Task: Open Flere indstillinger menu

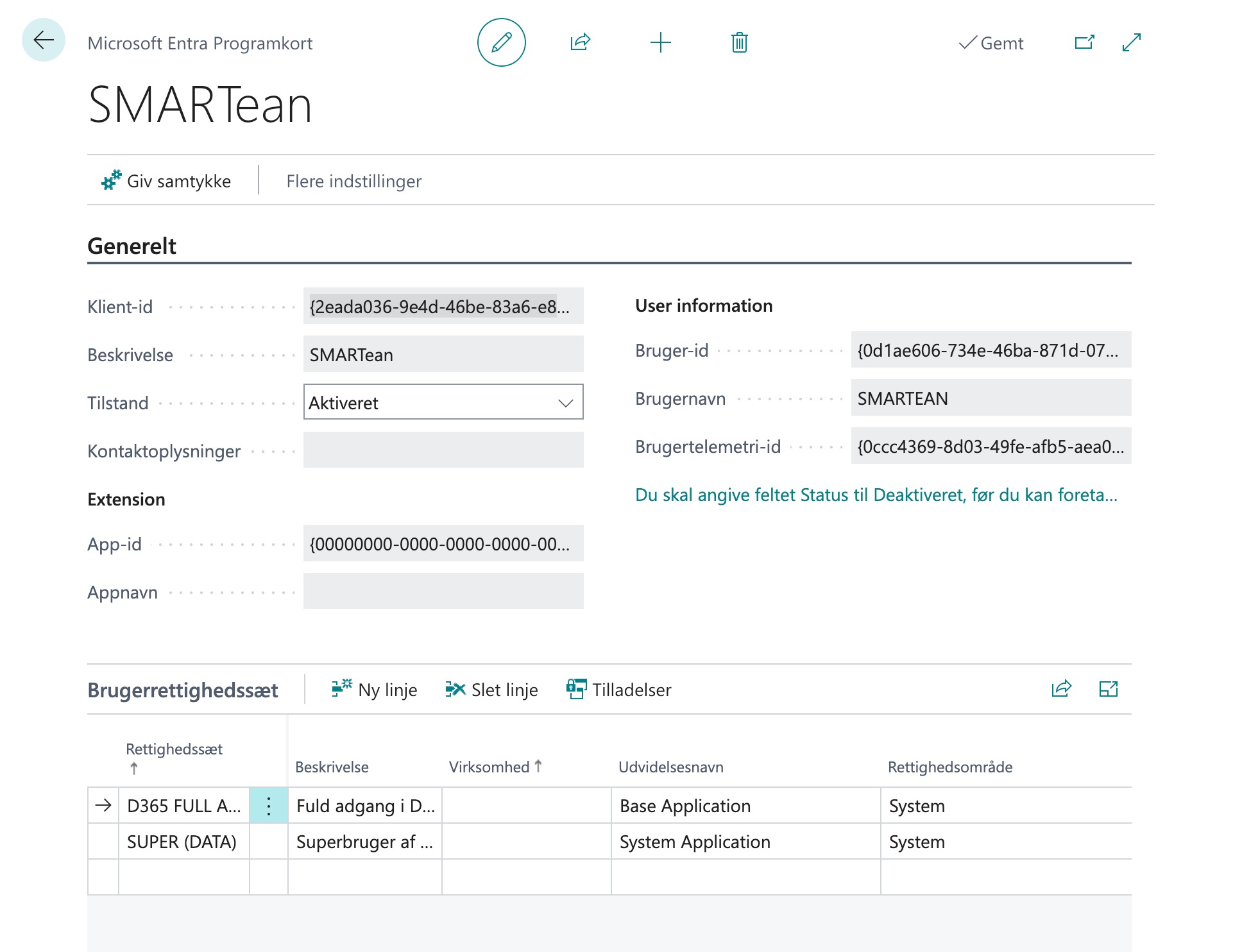Action: coord(353,181)
